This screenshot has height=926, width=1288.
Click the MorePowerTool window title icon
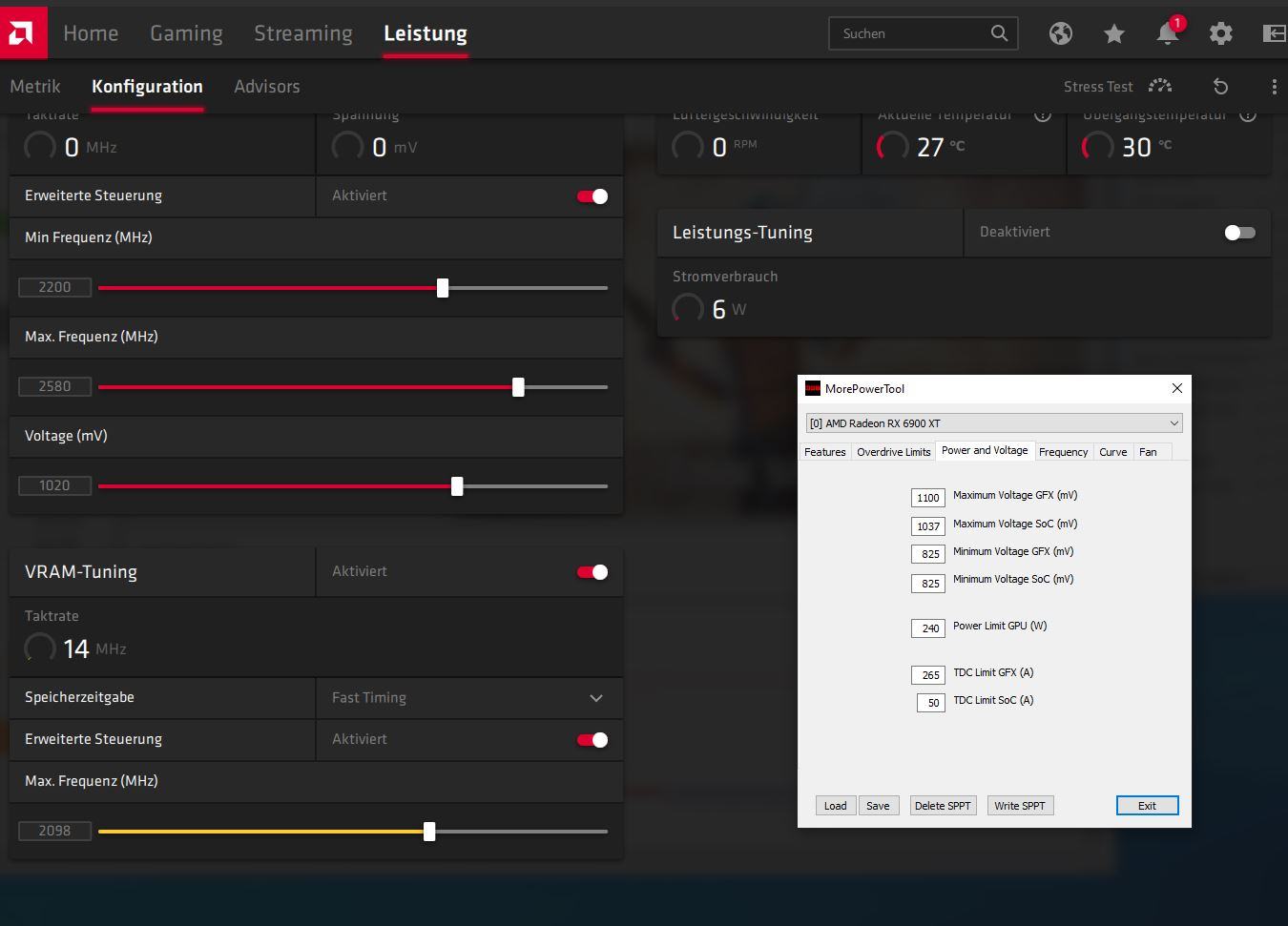tap(813, 388)
